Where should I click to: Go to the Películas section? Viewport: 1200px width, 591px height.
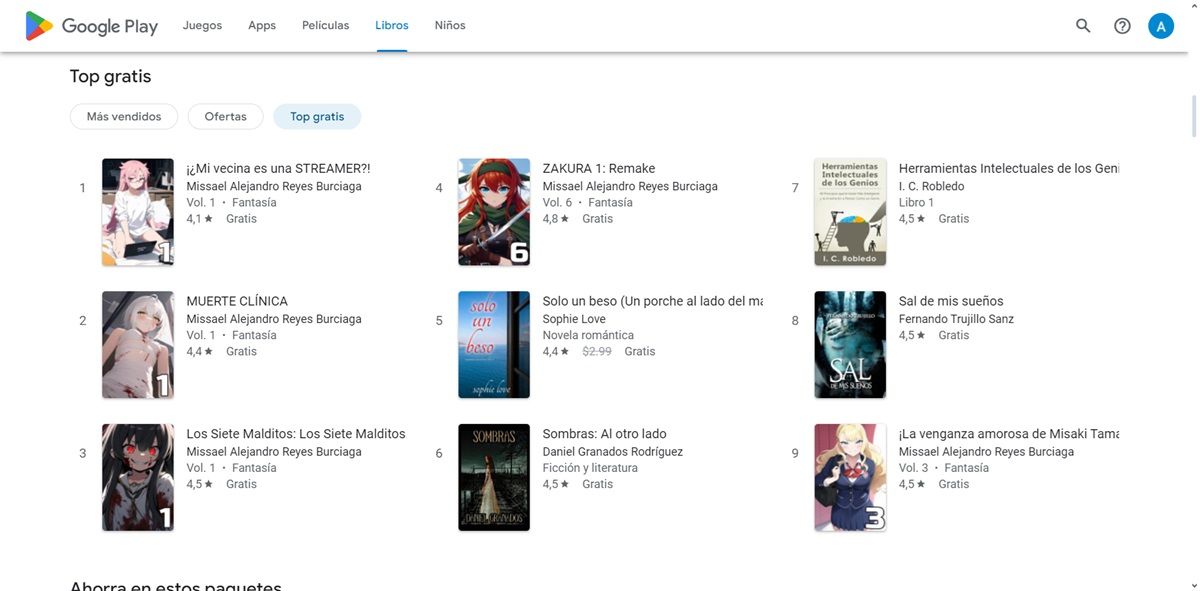(x=325, y=25)
